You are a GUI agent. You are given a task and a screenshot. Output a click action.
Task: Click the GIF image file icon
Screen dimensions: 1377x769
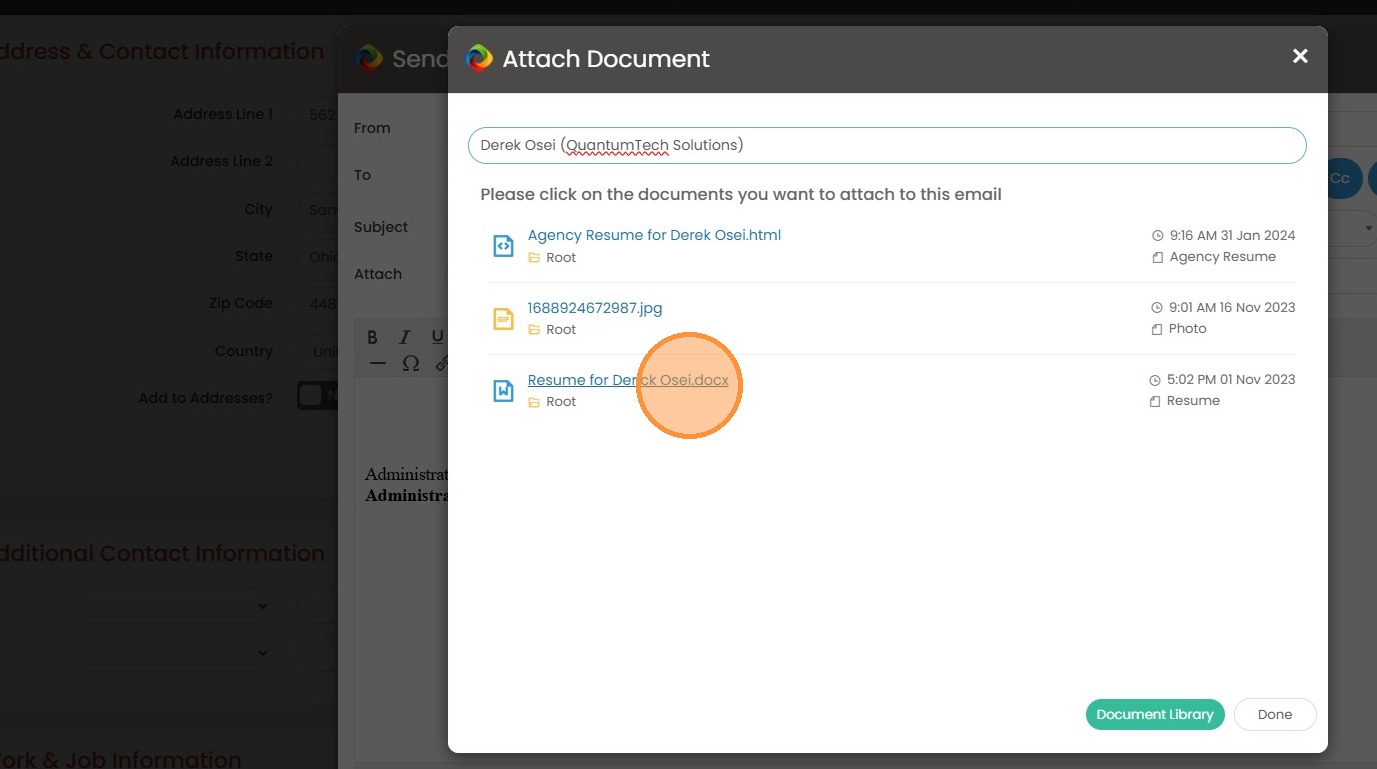[x=504, y=319]
